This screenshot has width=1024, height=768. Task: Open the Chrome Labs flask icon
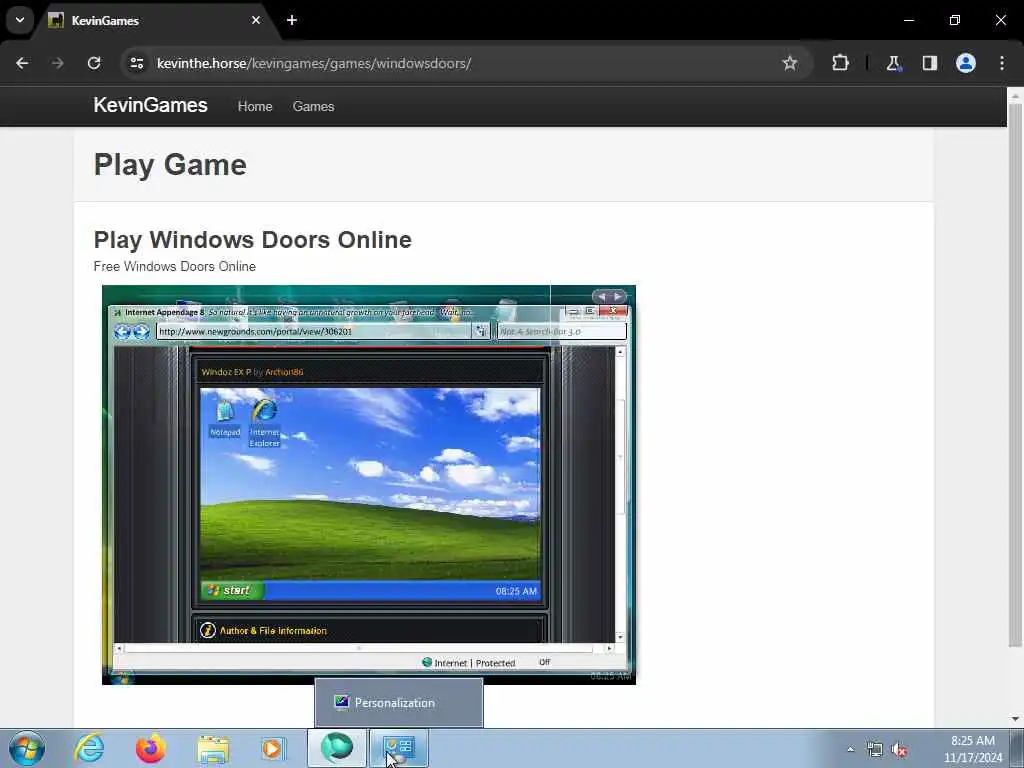pos(893,63)
